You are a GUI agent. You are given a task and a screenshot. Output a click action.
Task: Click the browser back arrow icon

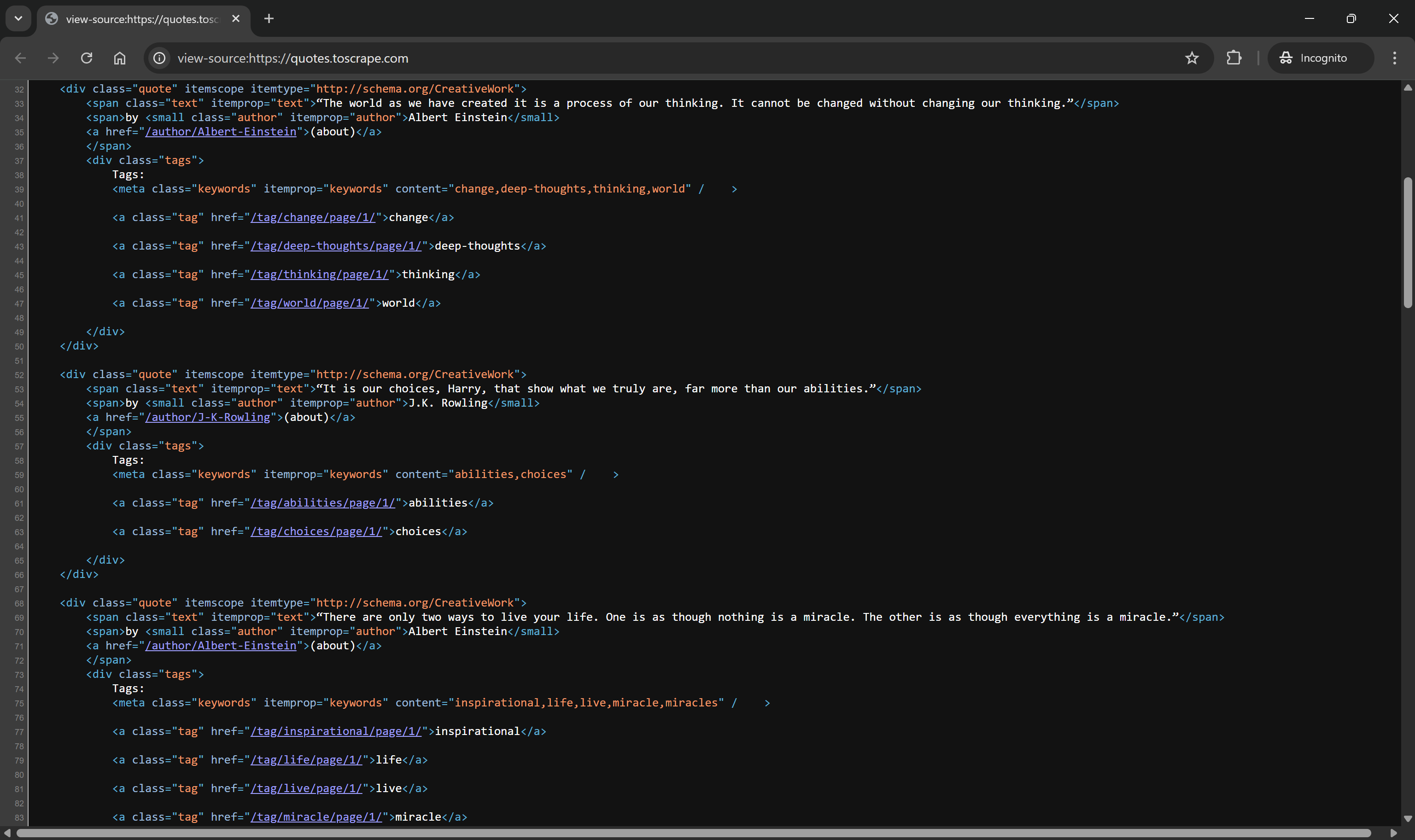tap(20, 58)
